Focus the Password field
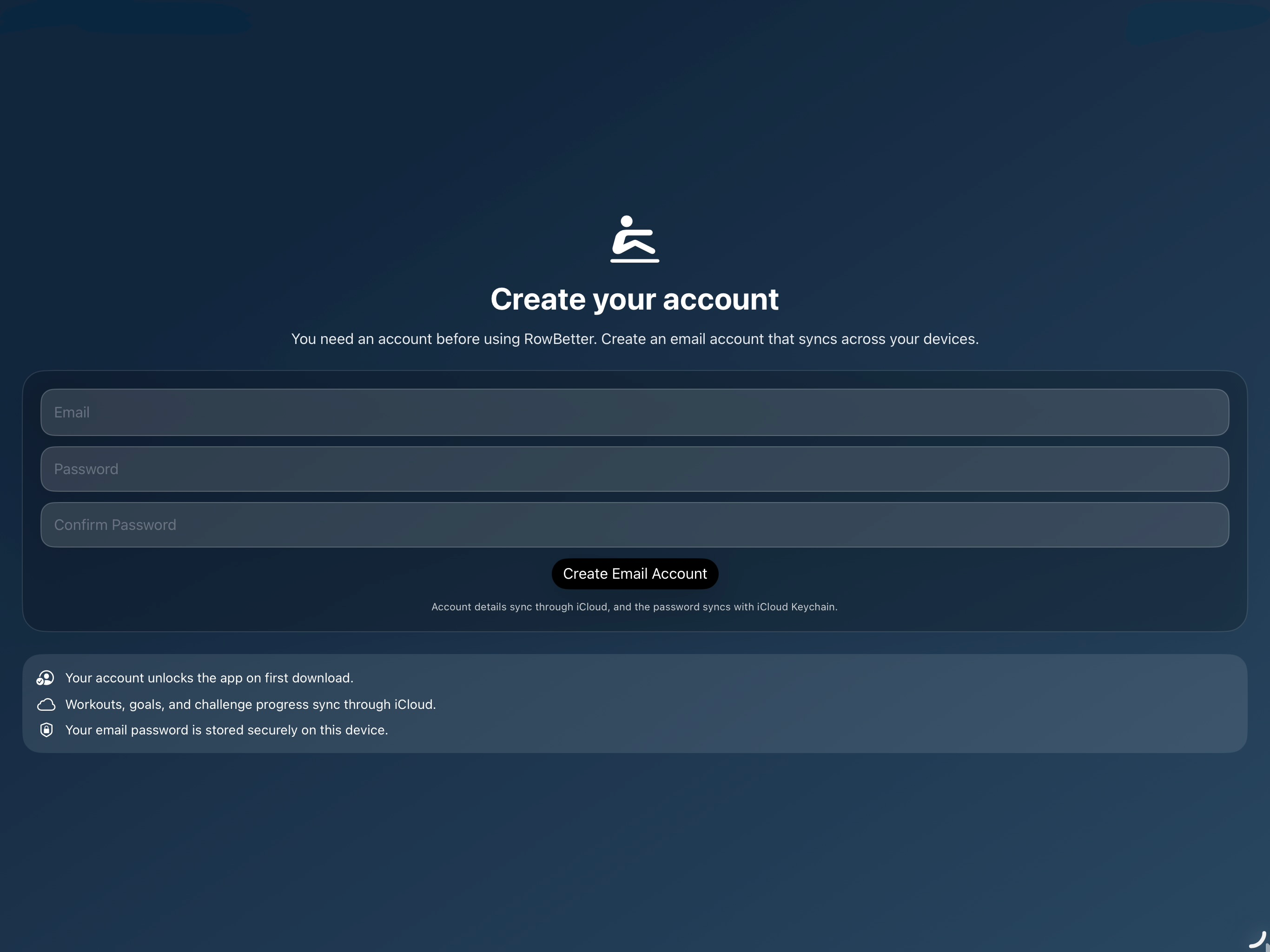Image resolution: width=1270 pixels, height=952 pixels. click(x=635, y=469)
